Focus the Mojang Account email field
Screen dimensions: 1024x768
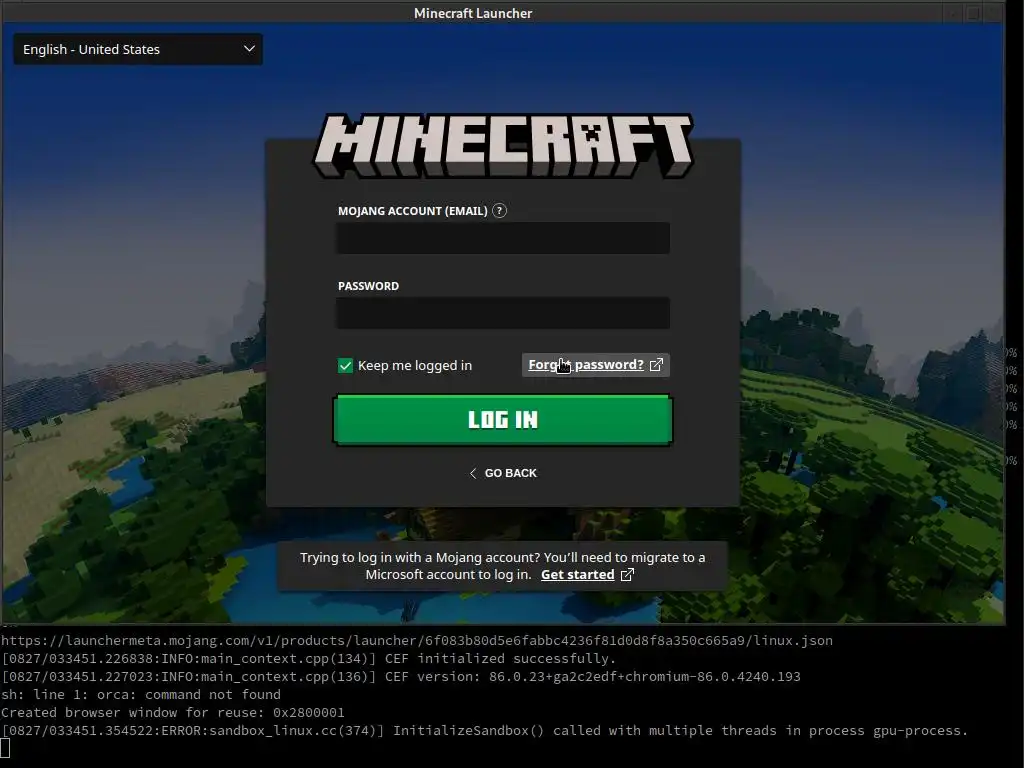pos(503,238)
